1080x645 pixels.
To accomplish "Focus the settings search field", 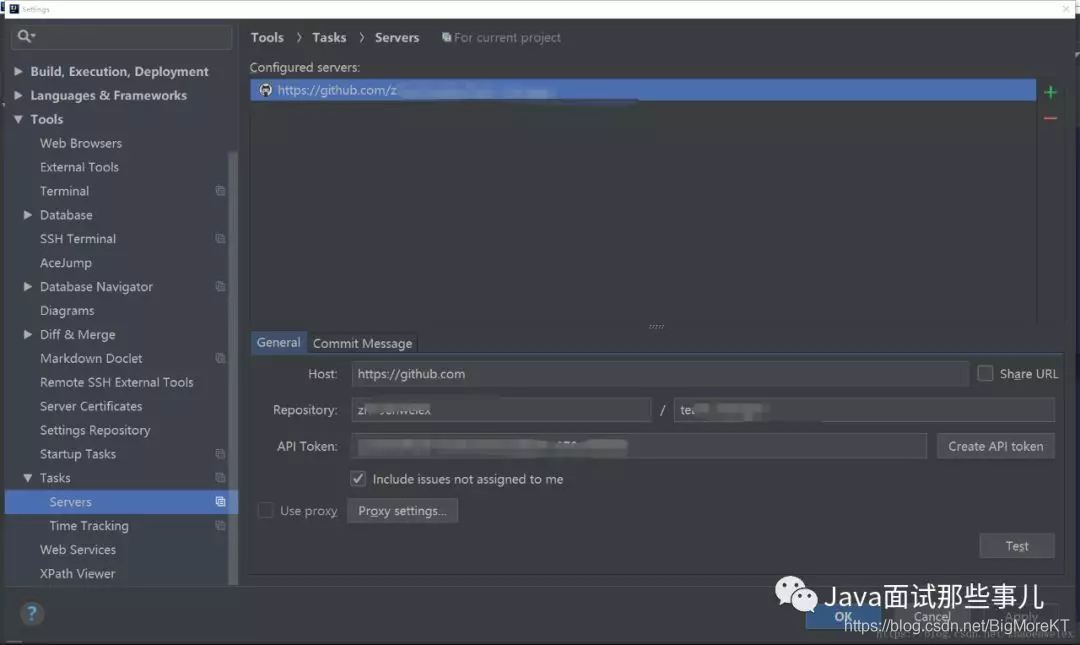I will [121, 36].
